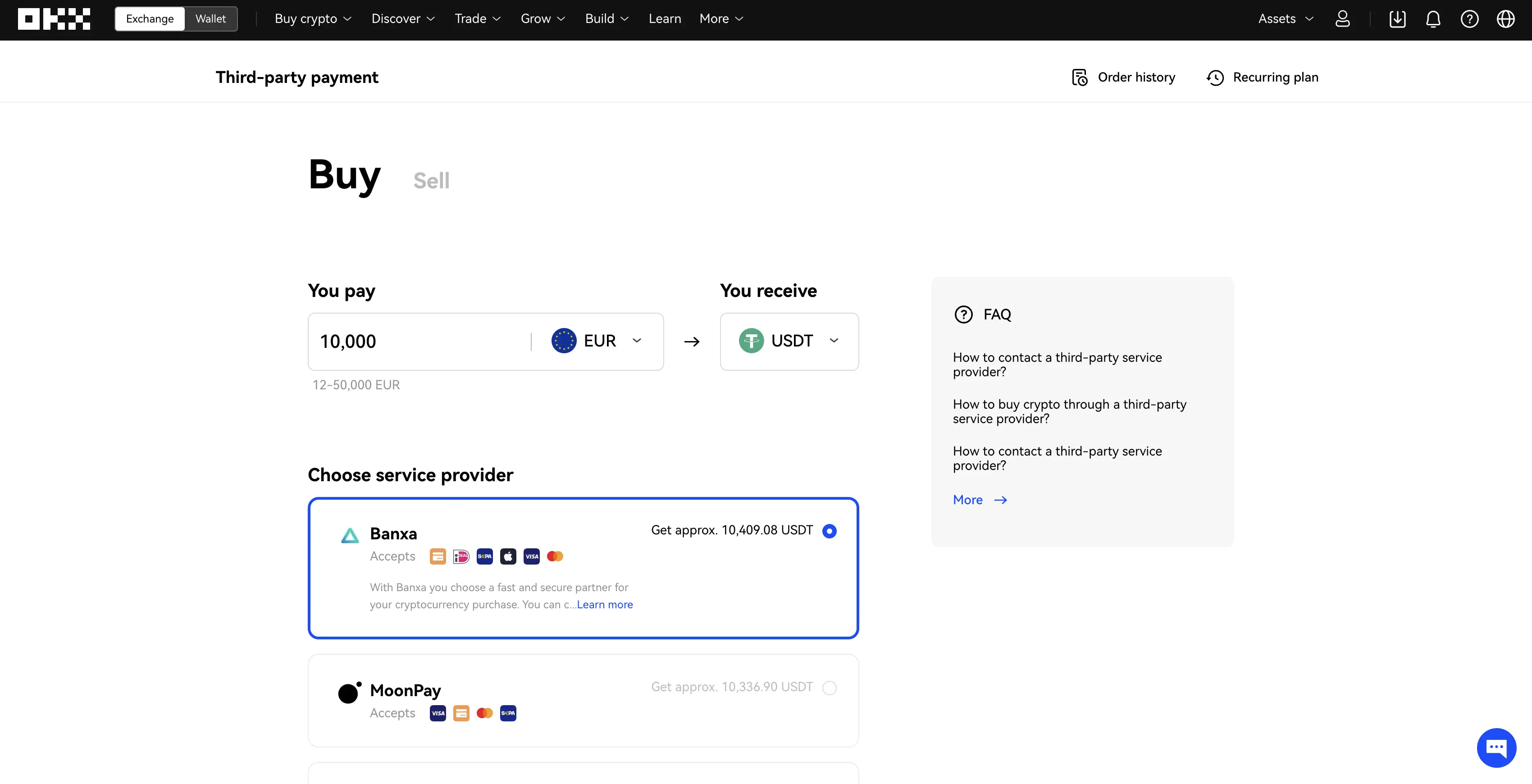Click the '12-50,000 EUR' limit text
Image resolution: width=1532 pixels, height=784 pixels.
[x=356, y=385]
